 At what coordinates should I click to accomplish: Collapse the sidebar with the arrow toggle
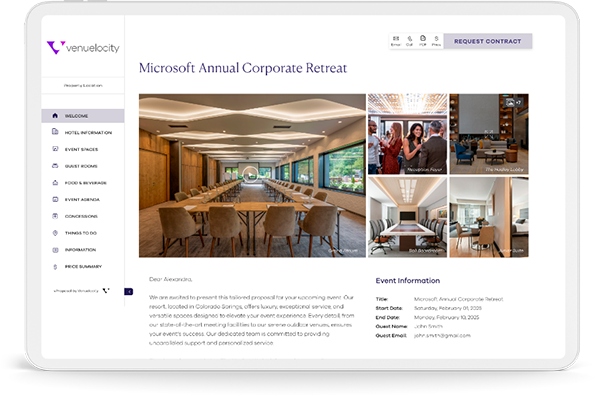pyautogui.click(x=129, y=291)
